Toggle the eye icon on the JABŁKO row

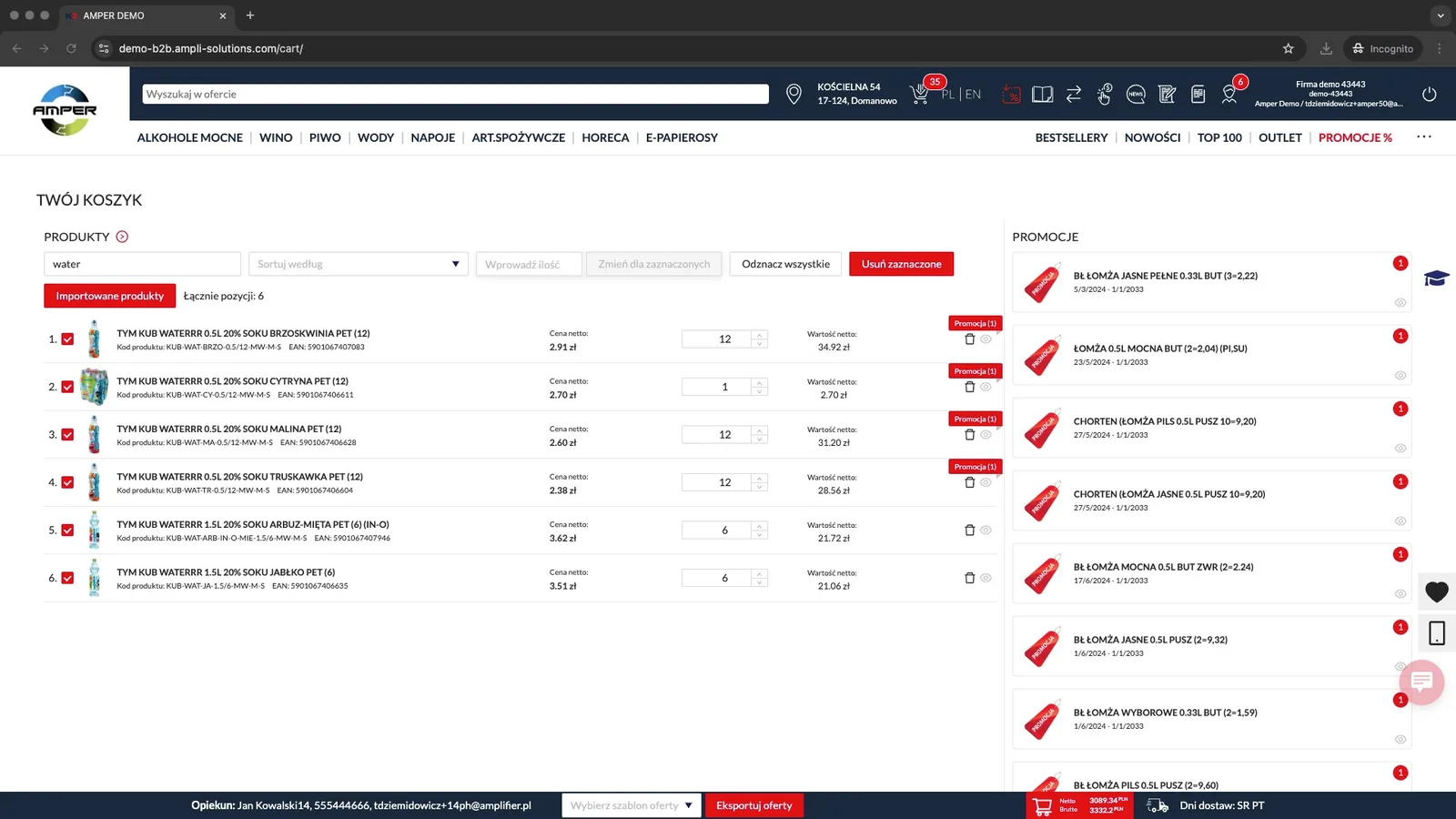986,578
